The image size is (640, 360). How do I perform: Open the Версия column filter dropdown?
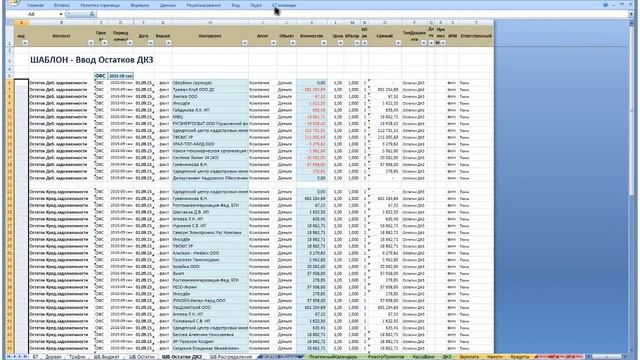(168, 43)
